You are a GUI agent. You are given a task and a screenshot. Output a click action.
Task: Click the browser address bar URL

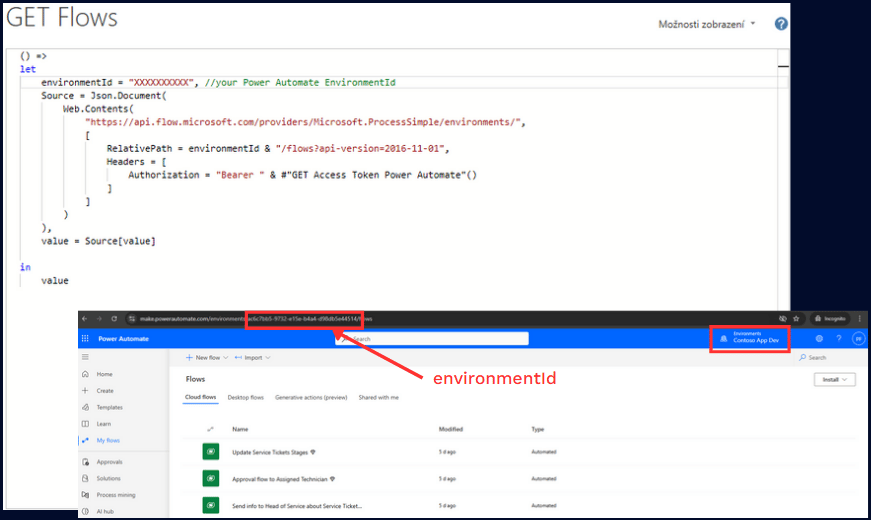[256, 319]
